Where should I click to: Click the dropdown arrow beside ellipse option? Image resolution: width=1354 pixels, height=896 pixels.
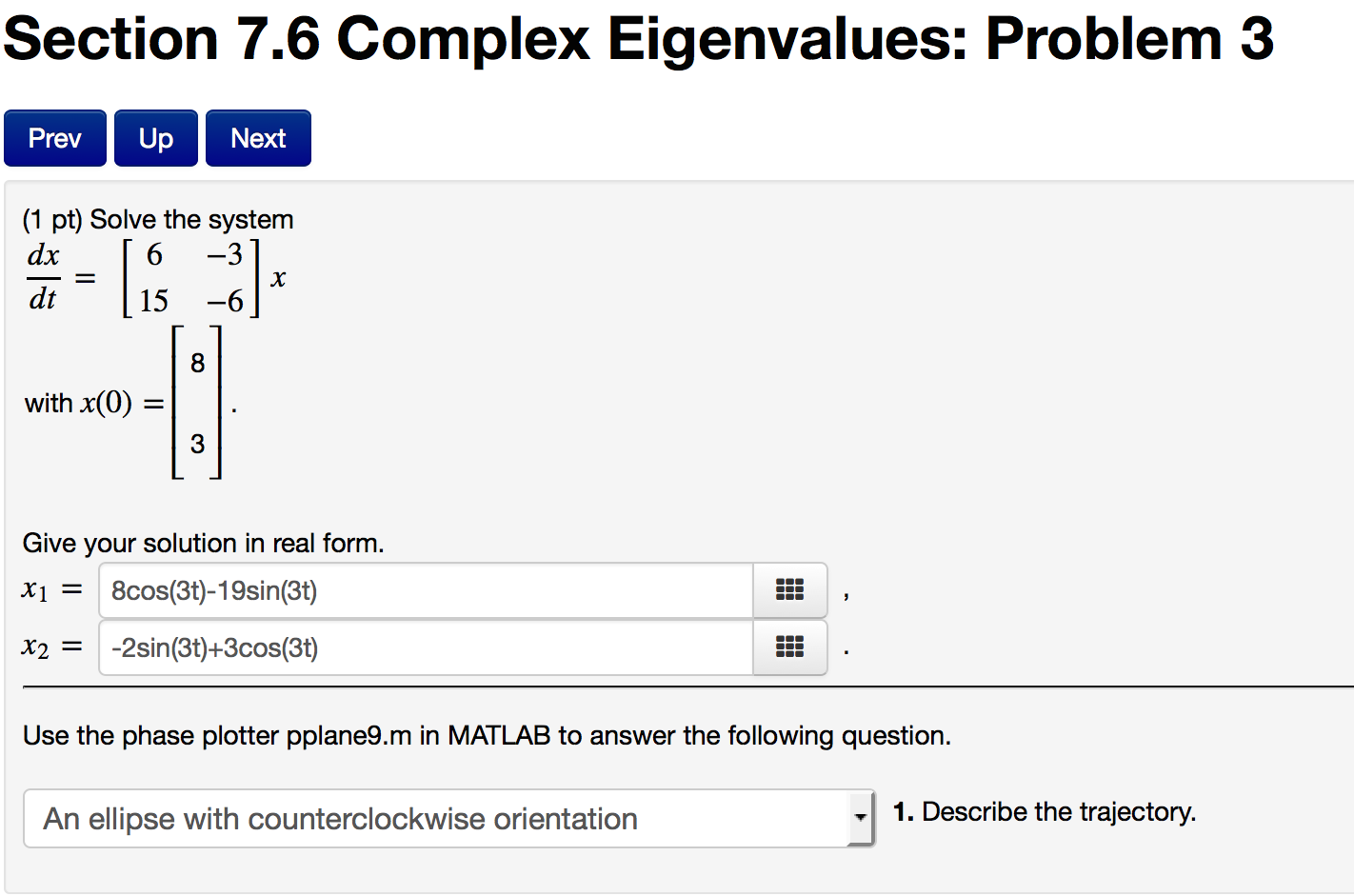tap(861, 818)
